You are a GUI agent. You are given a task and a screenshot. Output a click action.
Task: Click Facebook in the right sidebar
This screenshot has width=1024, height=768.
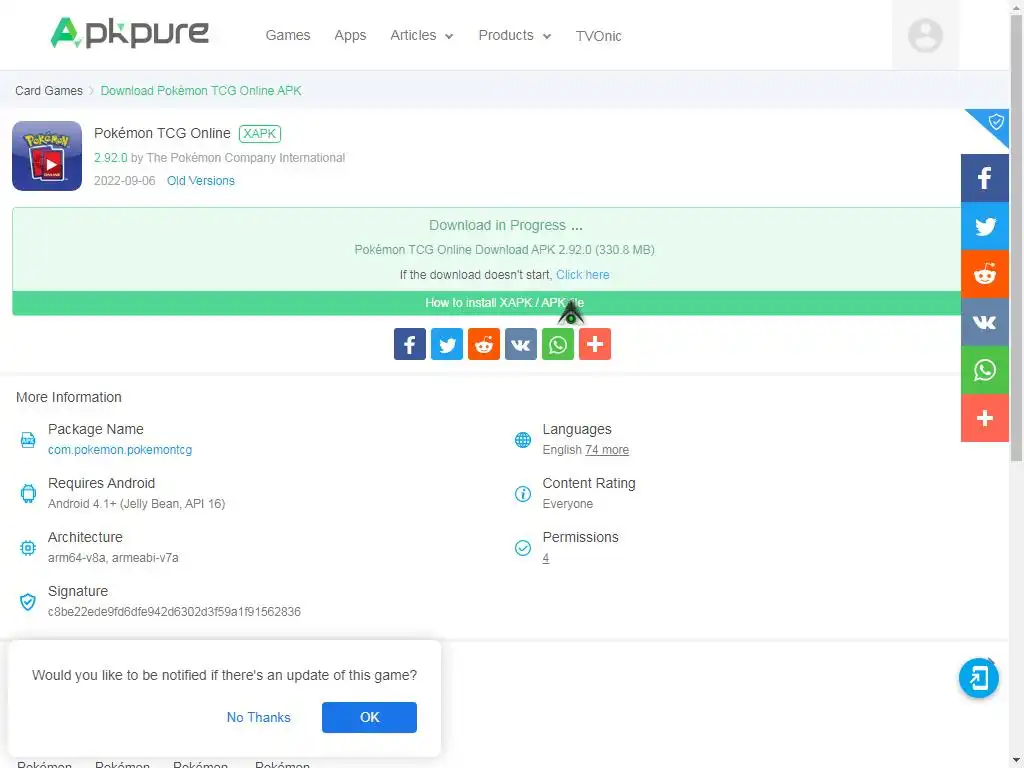(x=985, y=178)
